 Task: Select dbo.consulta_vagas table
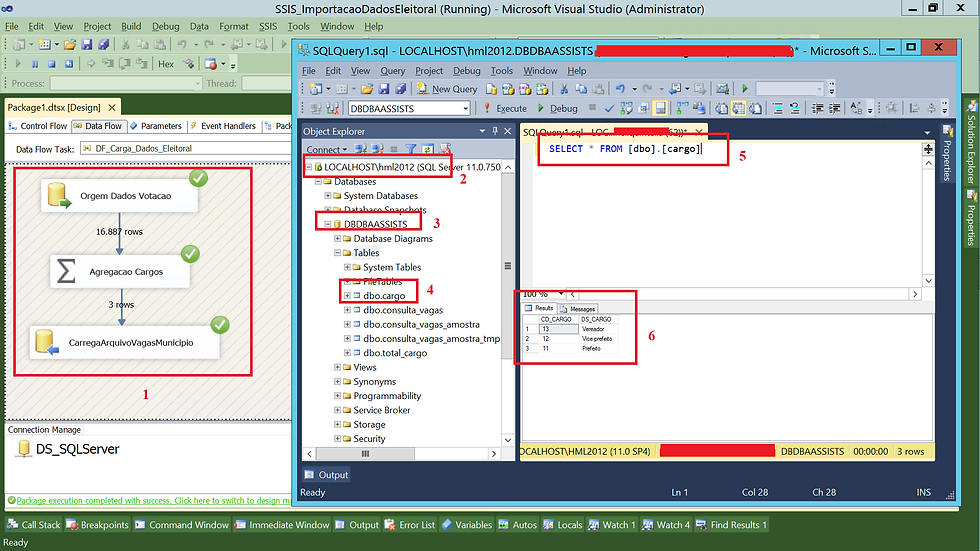pos(403,310)
